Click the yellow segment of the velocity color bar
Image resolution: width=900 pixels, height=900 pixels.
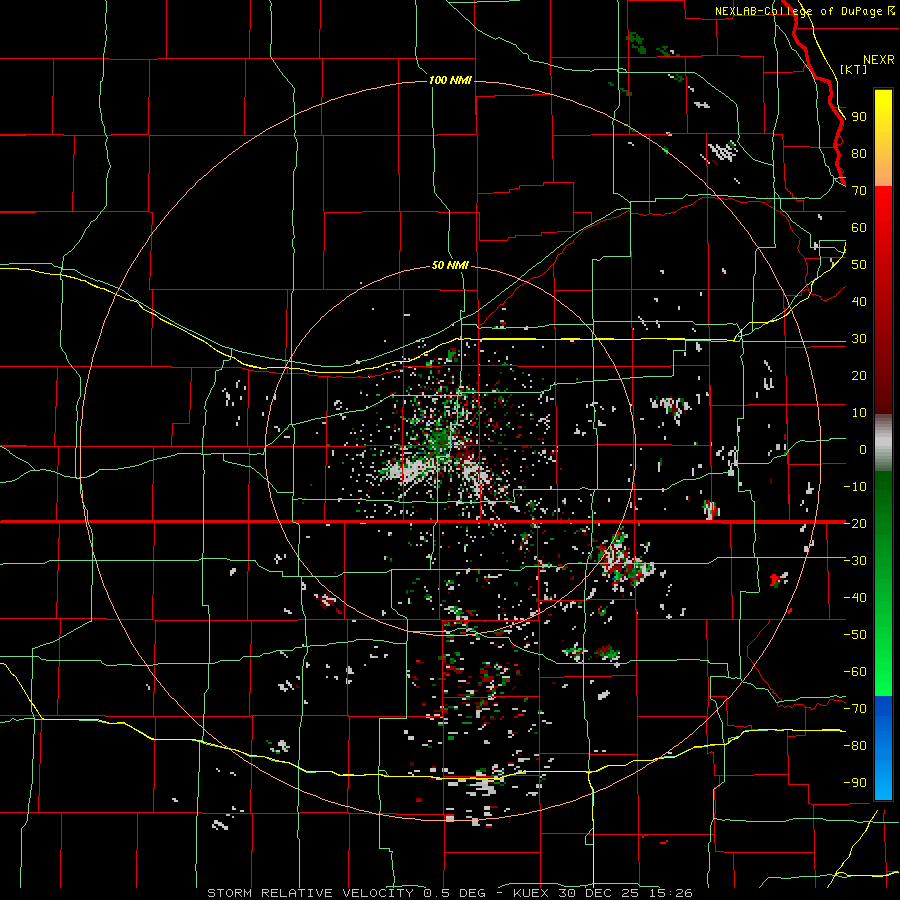point(883,138)
